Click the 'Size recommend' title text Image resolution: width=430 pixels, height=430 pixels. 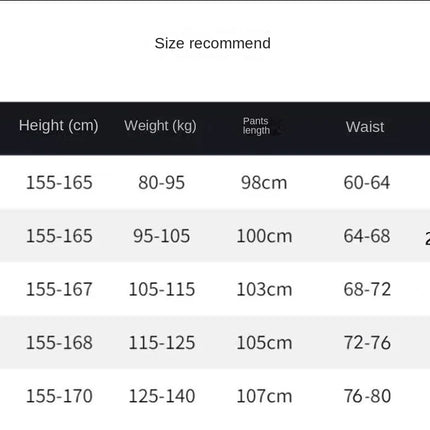pos(212,44)
